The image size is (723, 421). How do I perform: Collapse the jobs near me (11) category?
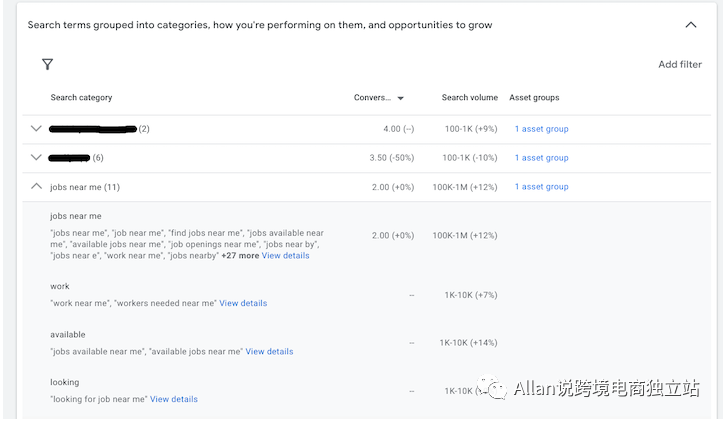37,187
